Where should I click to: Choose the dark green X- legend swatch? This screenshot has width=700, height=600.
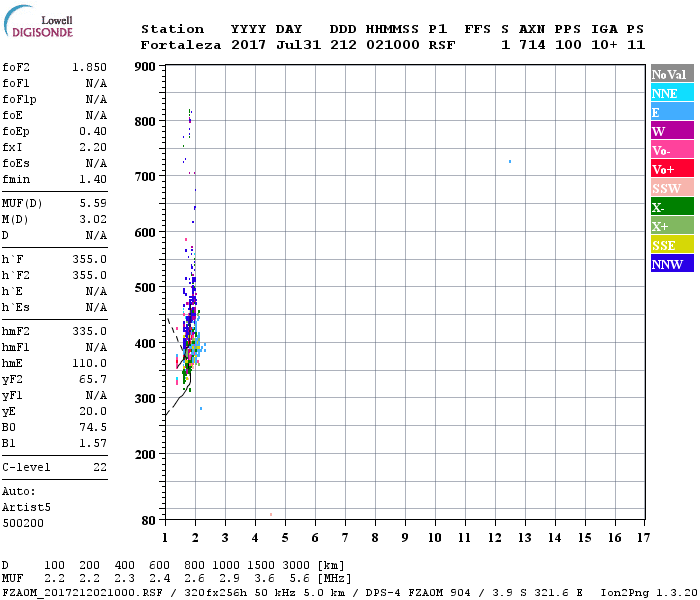pos(672,207)
